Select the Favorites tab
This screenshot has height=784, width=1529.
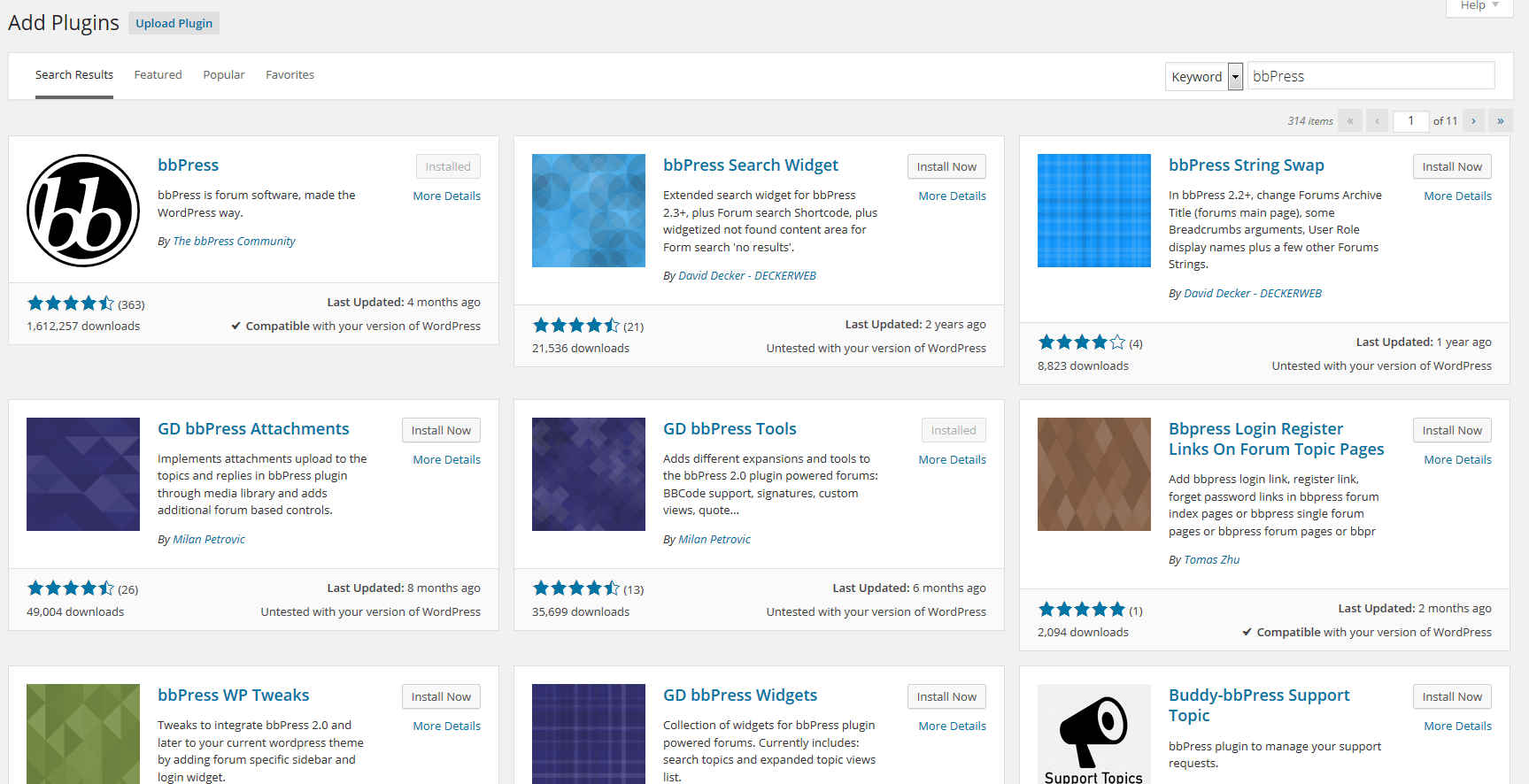tap(290, 75)
